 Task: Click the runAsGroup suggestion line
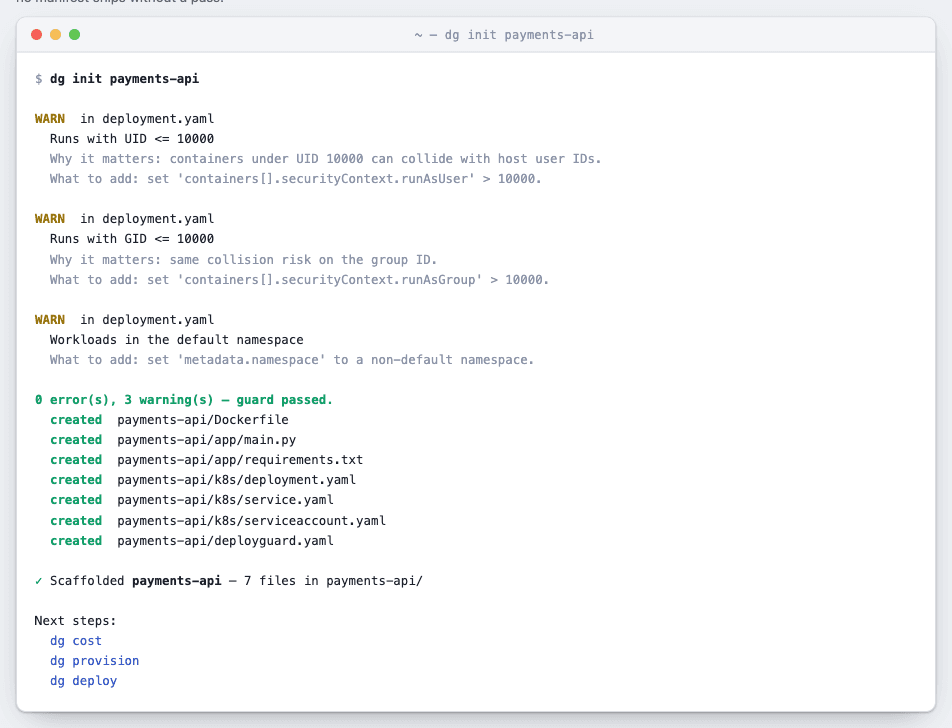pos(299,280)
